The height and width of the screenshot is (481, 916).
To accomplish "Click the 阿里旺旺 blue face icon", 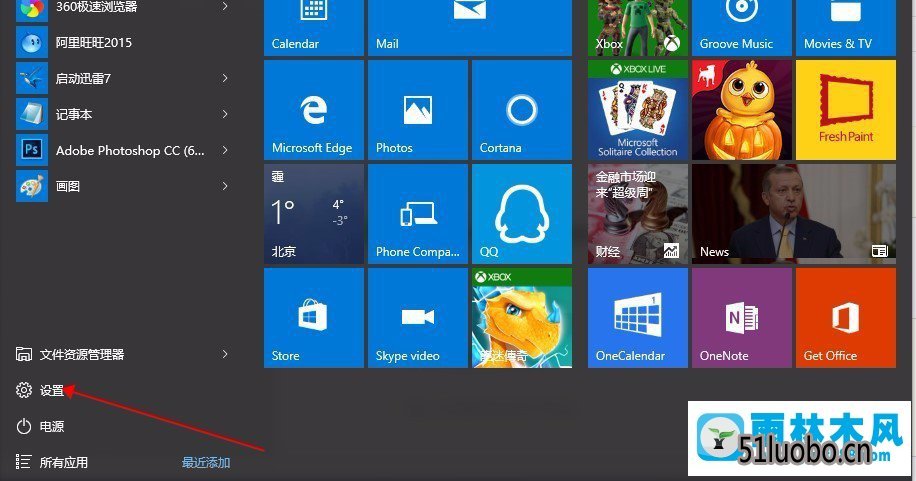I will 32,43.
